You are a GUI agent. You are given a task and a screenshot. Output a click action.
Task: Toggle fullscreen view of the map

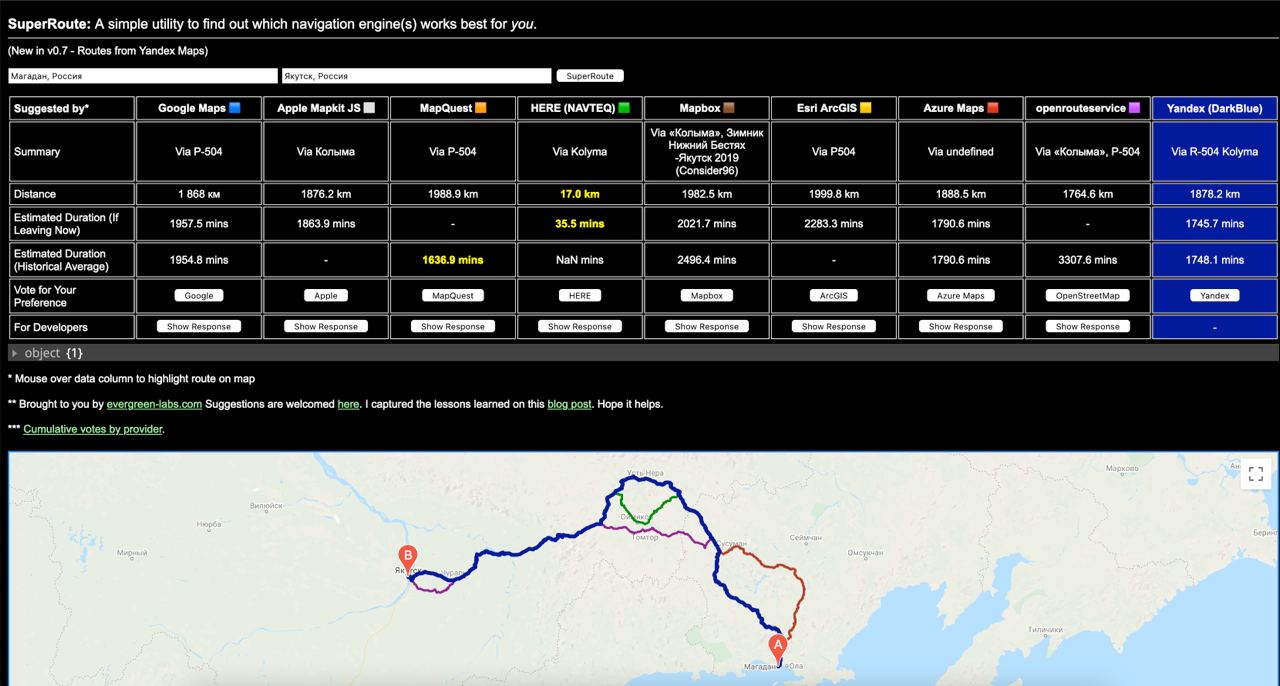click(x=1256, y=474)
